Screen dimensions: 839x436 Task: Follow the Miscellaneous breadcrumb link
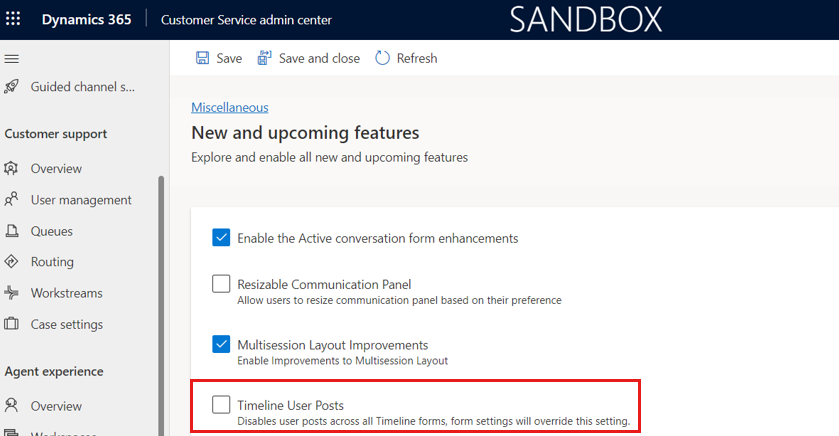230,108
